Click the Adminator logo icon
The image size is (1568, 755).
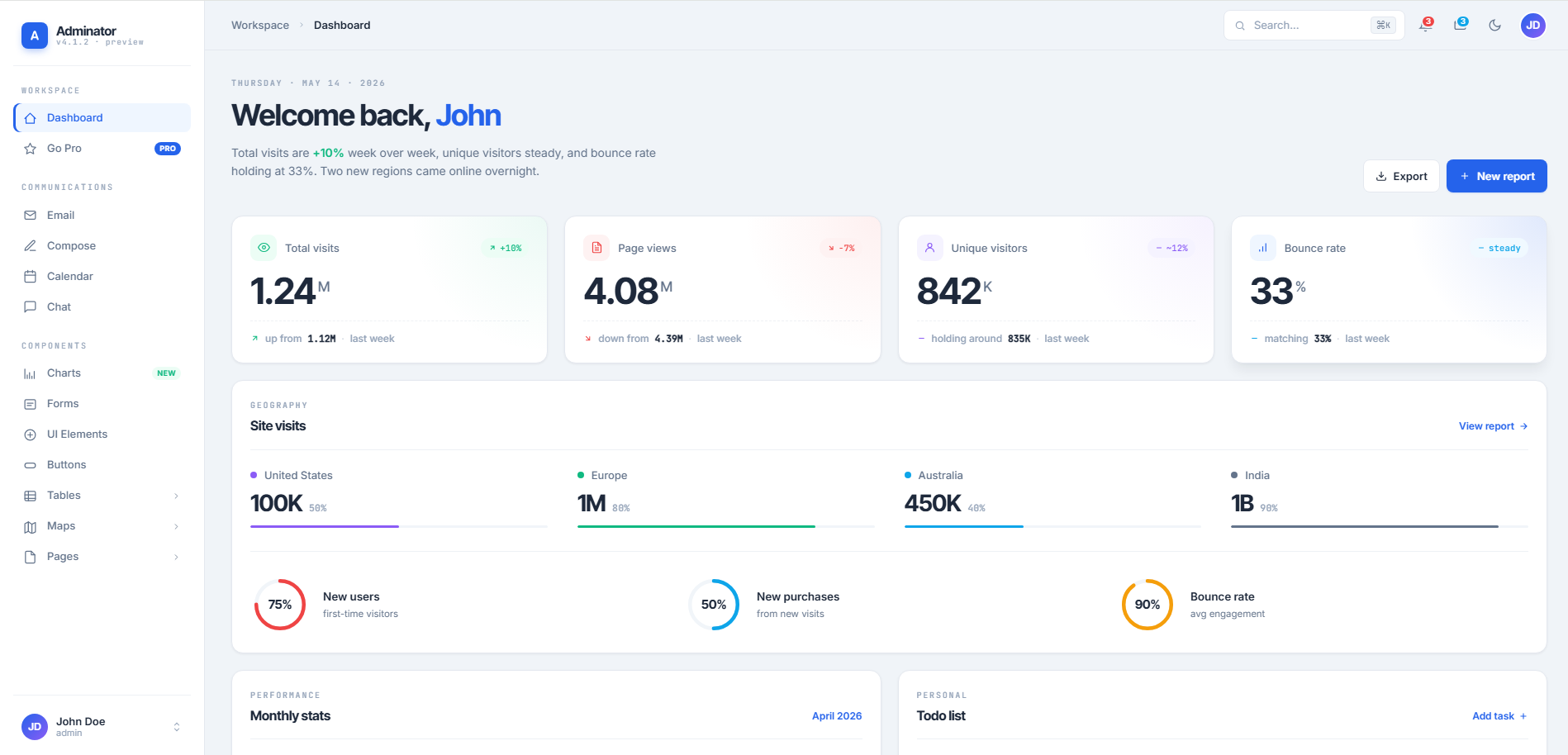pyautogui.click(x=35, y=36)
